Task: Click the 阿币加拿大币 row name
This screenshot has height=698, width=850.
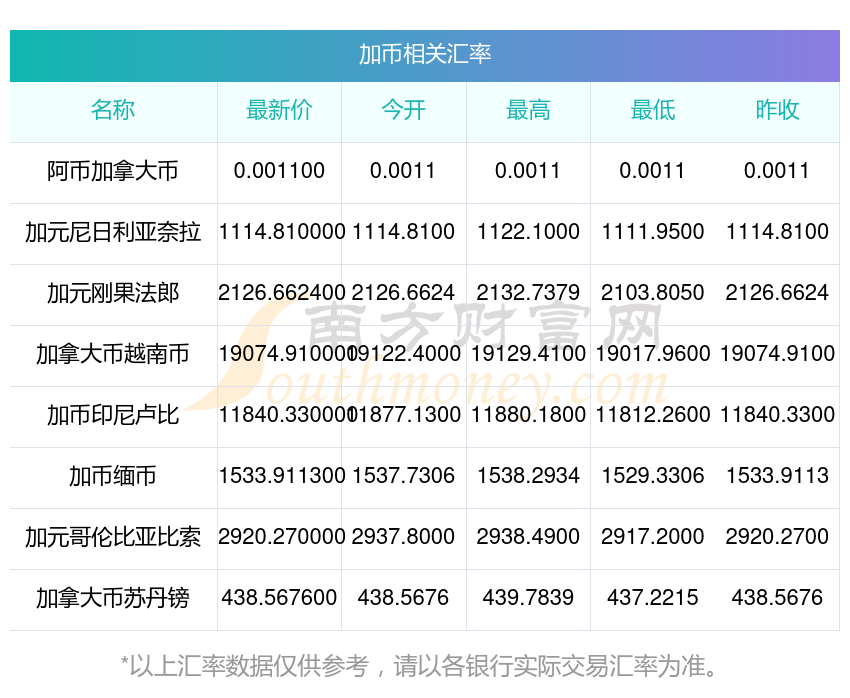Action: pyautogui.click(x=113, y=171)
